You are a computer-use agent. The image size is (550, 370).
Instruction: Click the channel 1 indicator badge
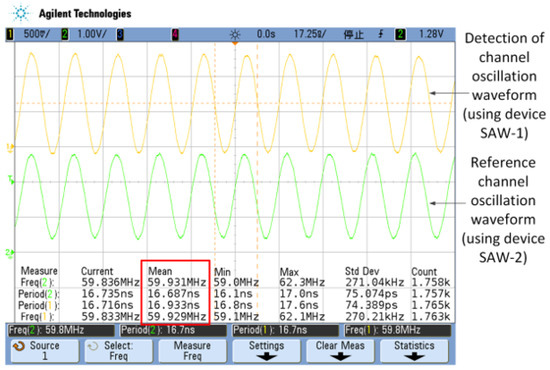pos(10,34)
